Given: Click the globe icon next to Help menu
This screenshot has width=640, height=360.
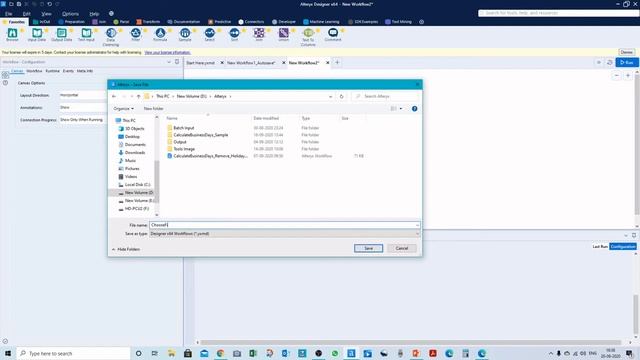Looking at the screenshot, I should tap(111, 13).
